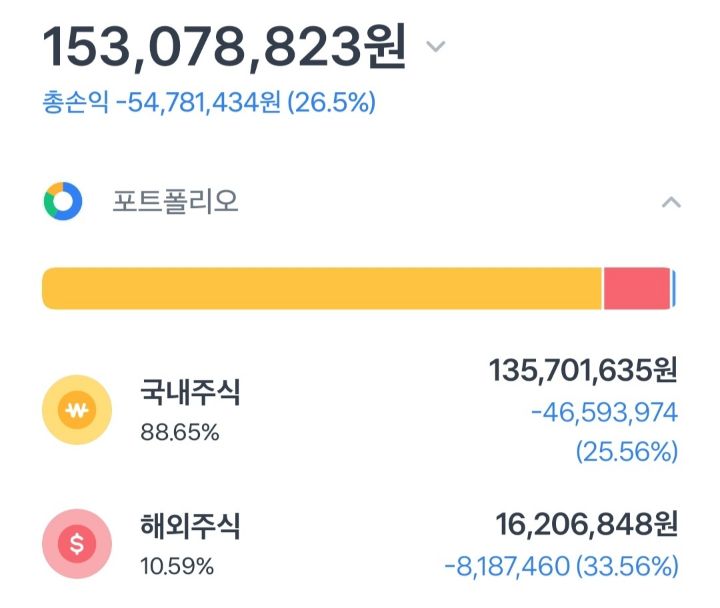Tap the yellow won coin icon
The height and width of the screenshot is (608, 720).
click(x=77, y=410)
